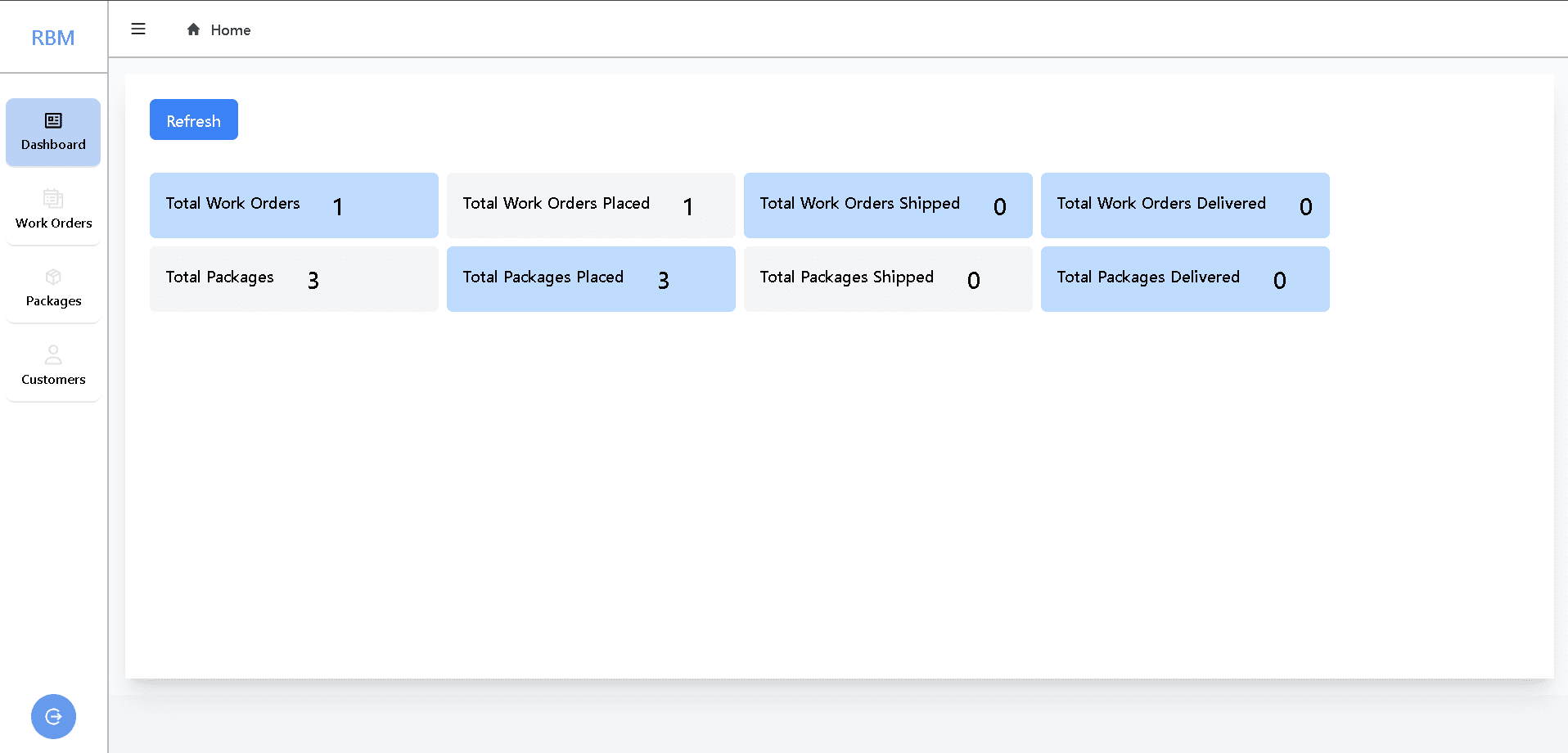Screen dimensions: 1568x753
Task: Select the Work Orders menu label
Action: pyautogui.click(x=54, y=223)
